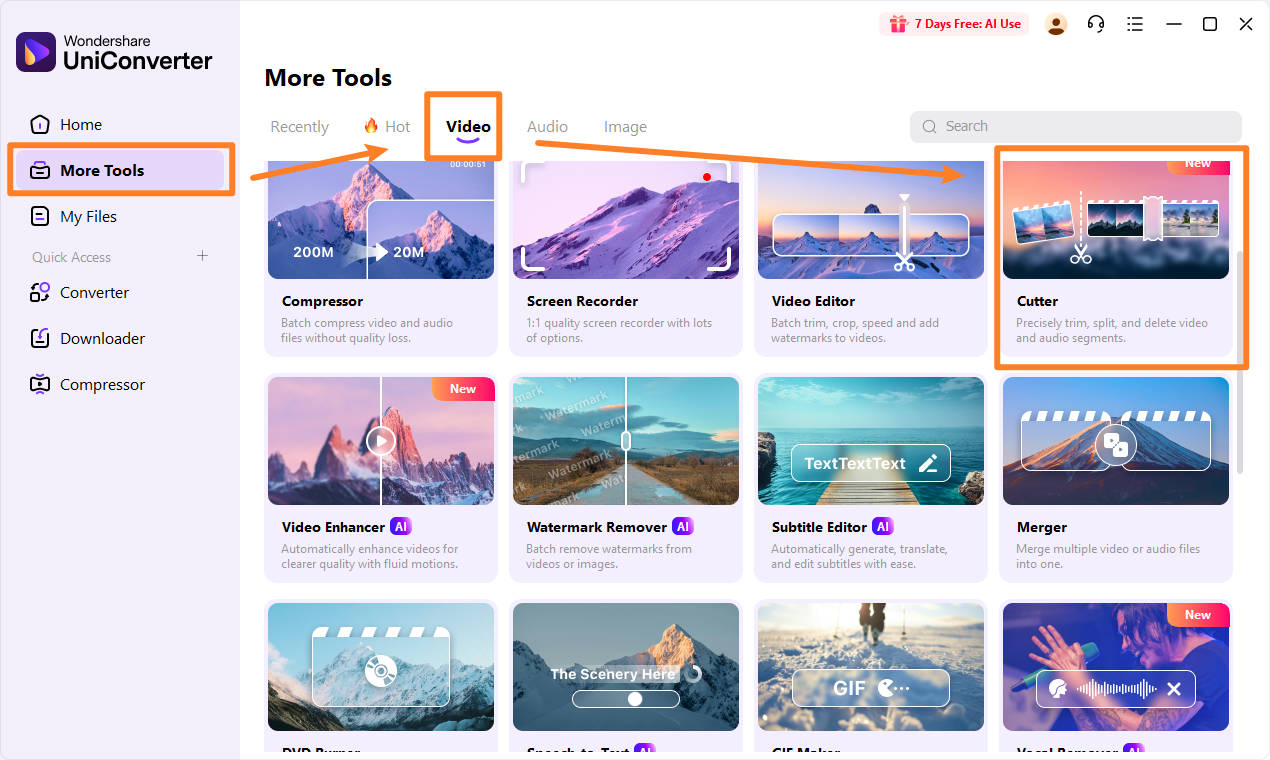Click the Converter icon in Quick Access

point(40,292)
